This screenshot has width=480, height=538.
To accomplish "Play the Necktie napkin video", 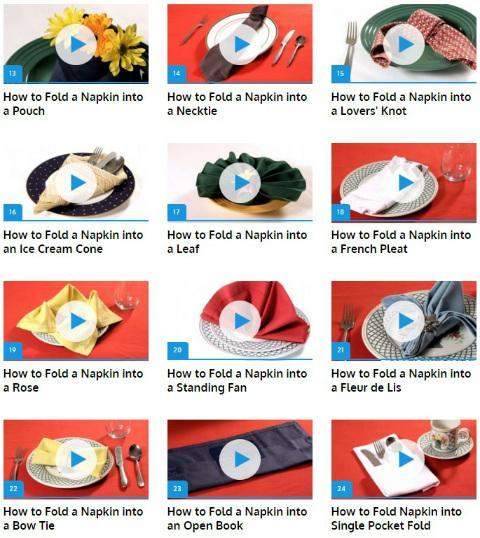I will [240, 44].
